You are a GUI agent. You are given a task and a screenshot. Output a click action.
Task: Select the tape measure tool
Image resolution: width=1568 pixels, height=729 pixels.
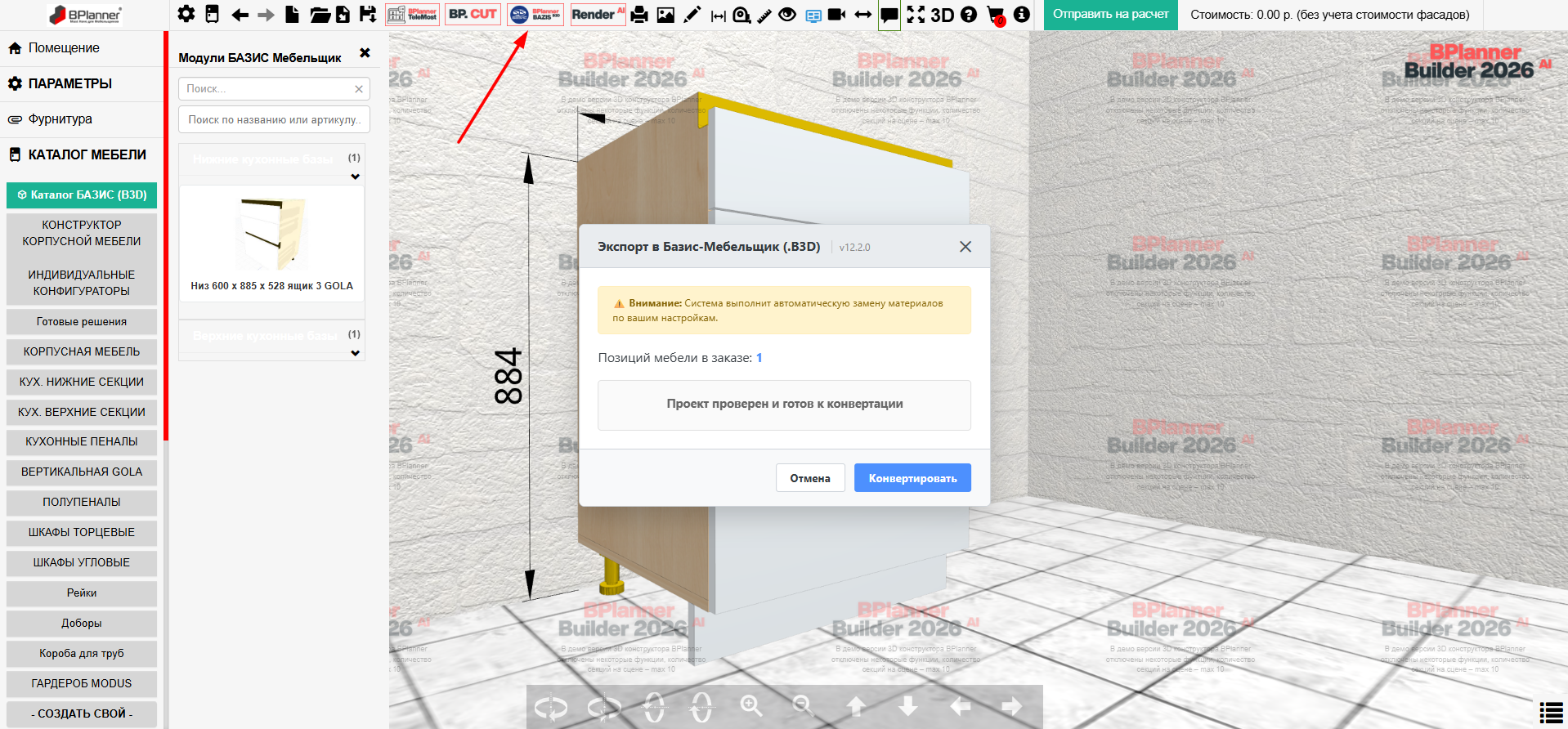coord(741,15)
